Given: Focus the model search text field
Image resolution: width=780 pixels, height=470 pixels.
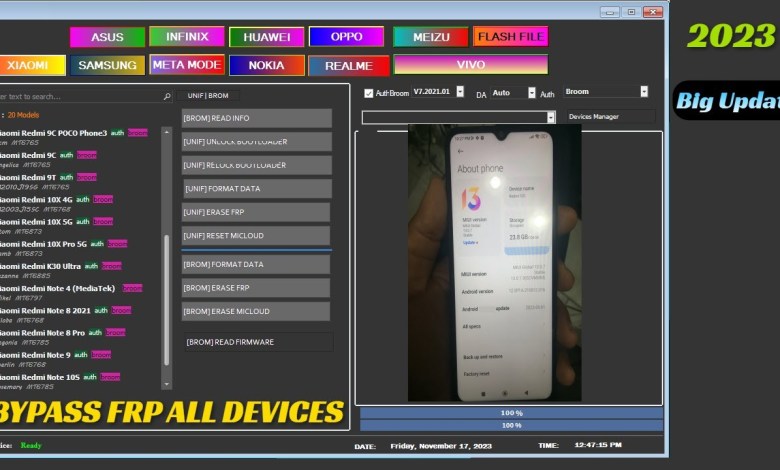Looking at the screenshot, I should click(82, 96).
